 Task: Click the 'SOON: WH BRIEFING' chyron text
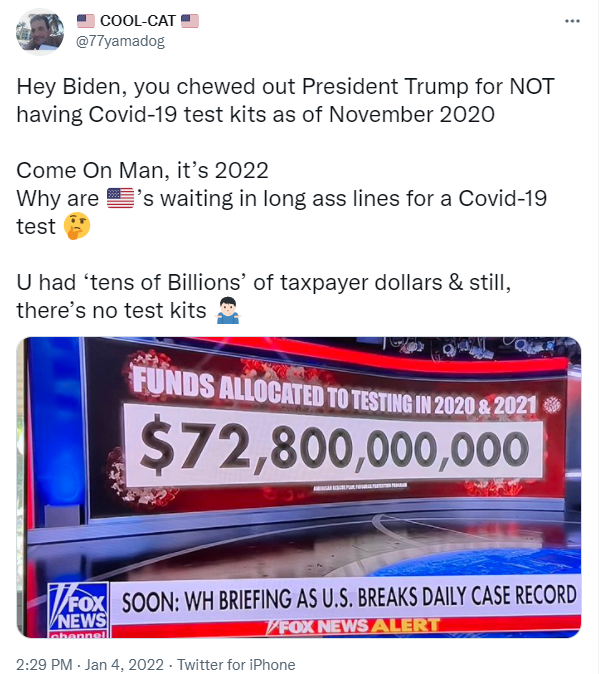coord(349,598)
